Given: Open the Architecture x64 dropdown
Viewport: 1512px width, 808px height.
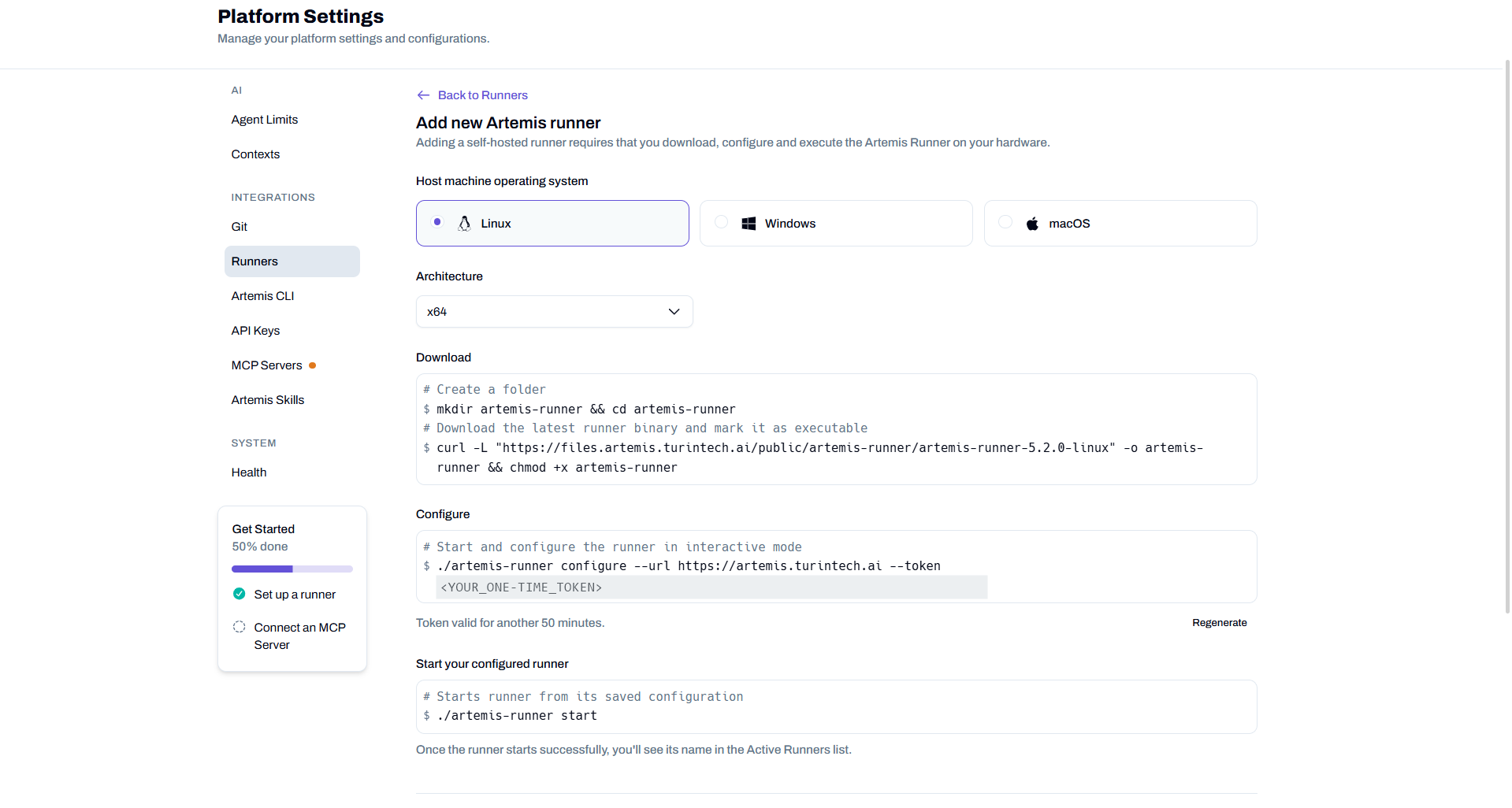Looking at the screenshot, I should click(555, 312).
